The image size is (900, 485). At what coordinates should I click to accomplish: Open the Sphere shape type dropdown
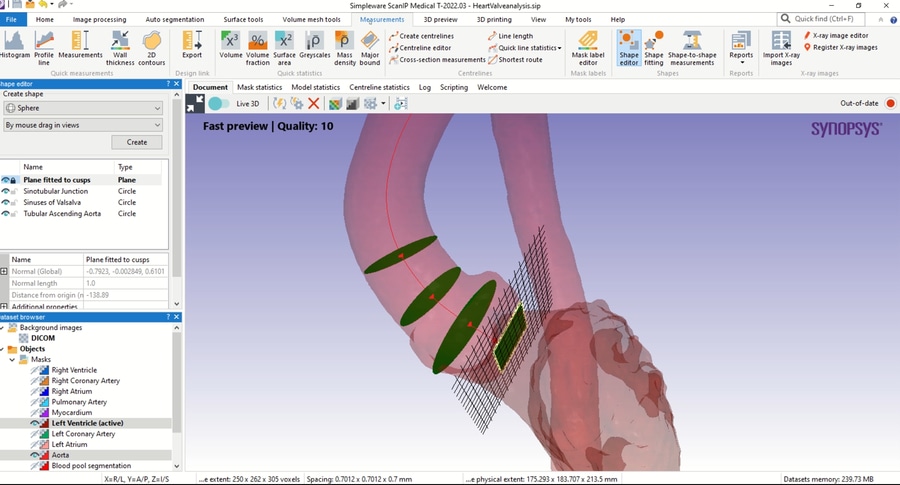83,108
